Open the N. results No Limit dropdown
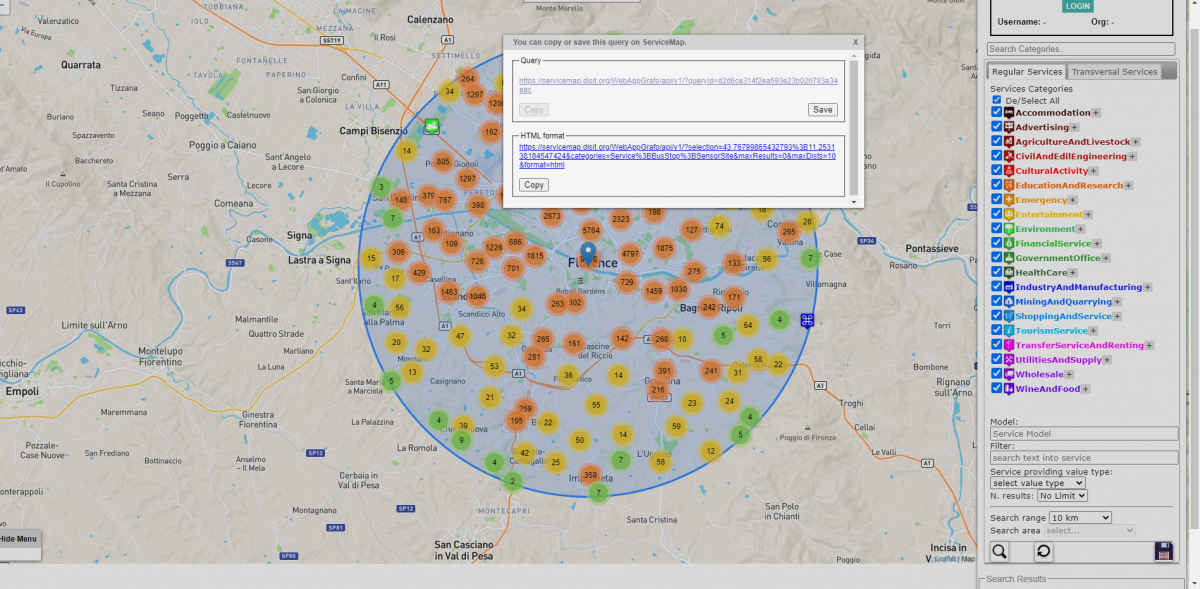Image resolution: width=1200 pixels, height=589 pixels. 1061,496
